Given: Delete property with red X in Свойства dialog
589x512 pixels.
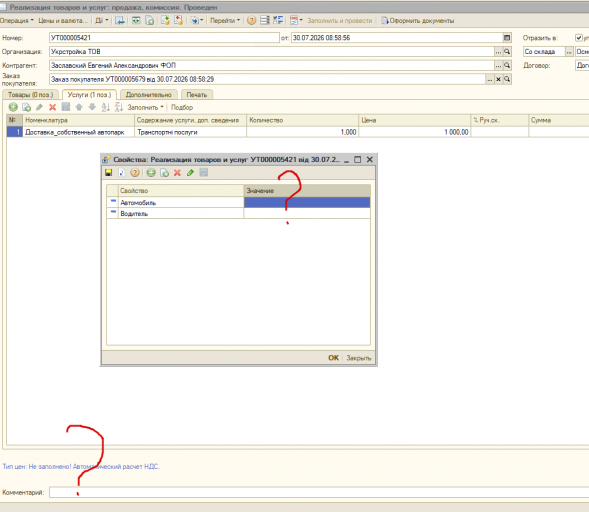Looking at the screenshot, I should coord(177,172).
